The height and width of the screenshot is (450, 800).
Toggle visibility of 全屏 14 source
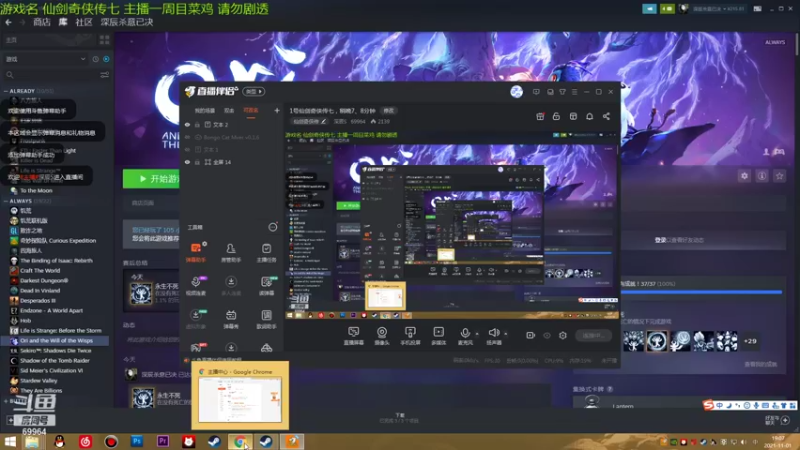coord(187,162)
